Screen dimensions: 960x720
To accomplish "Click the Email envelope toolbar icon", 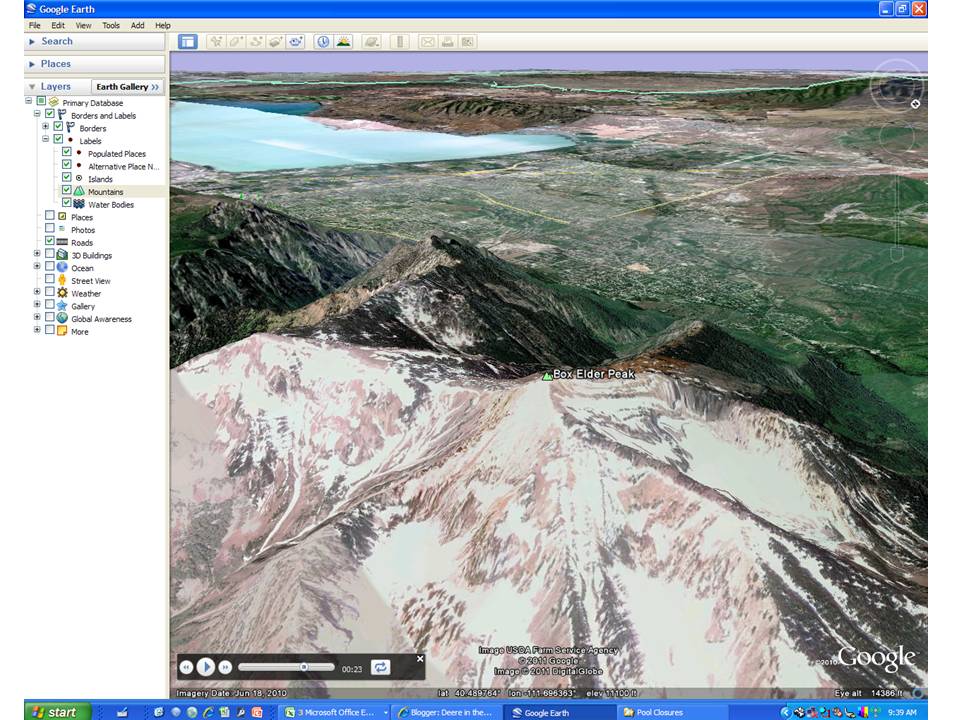I will pyautogui.click(x=428, y=42).
